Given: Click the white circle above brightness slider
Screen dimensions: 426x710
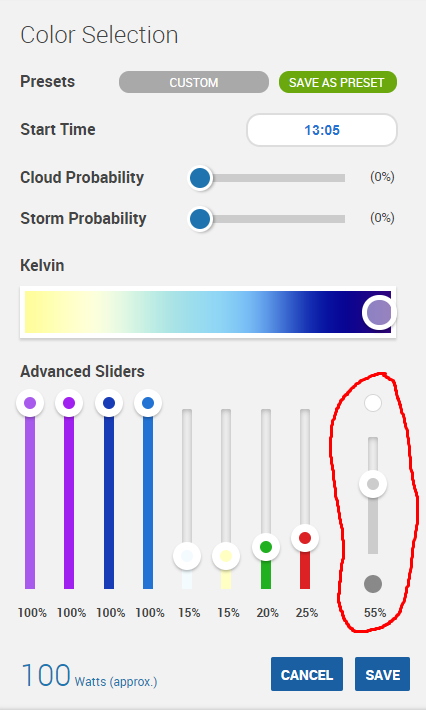Looking at the screenshot, I should pos(373,403).
